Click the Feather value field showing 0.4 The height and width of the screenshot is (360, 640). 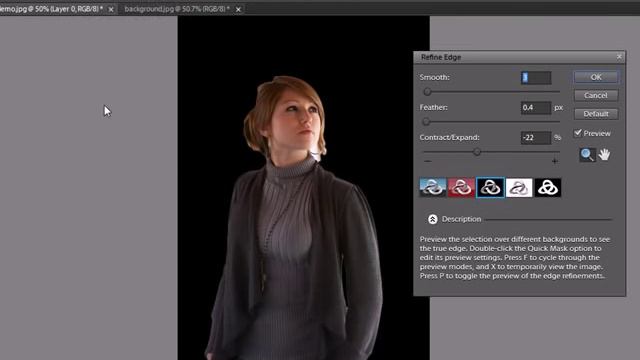pyautogui.click(x=536, y=107)
